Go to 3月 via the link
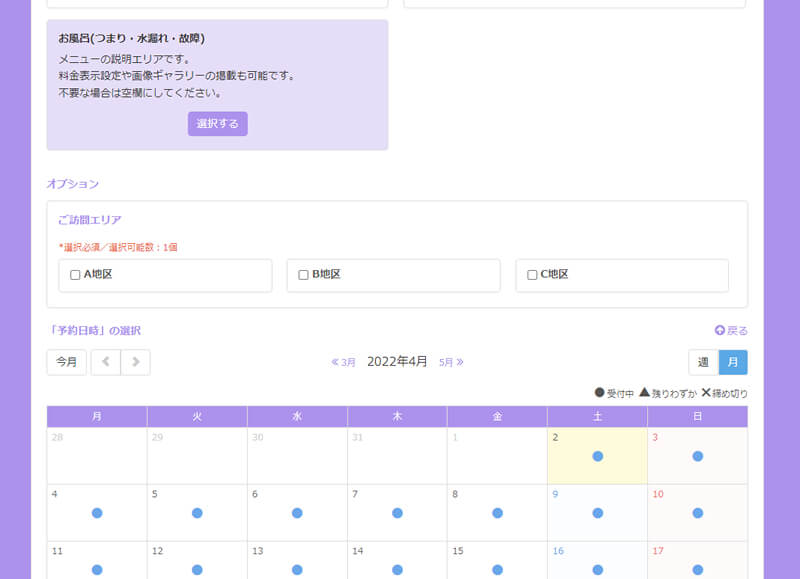 [343, 362]
